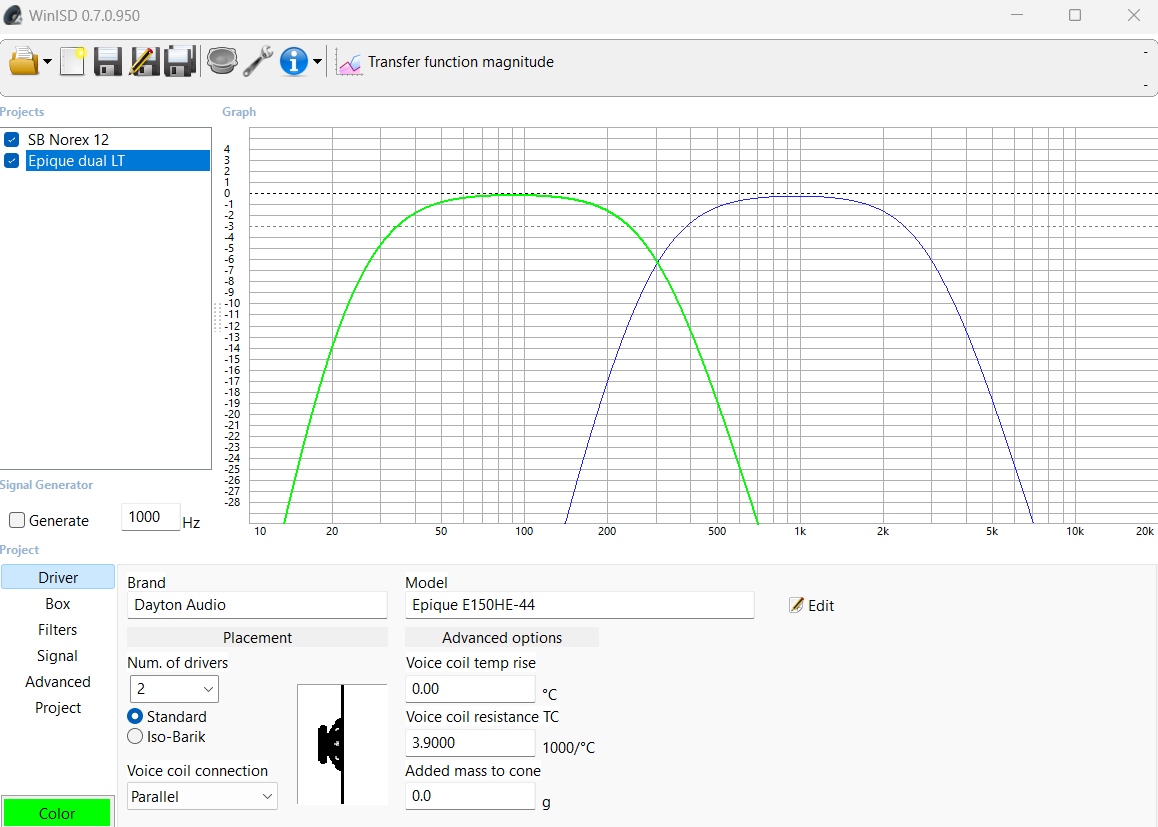Click the blue info icon
The image size is (1158, 827).
[x=294, y=61]
